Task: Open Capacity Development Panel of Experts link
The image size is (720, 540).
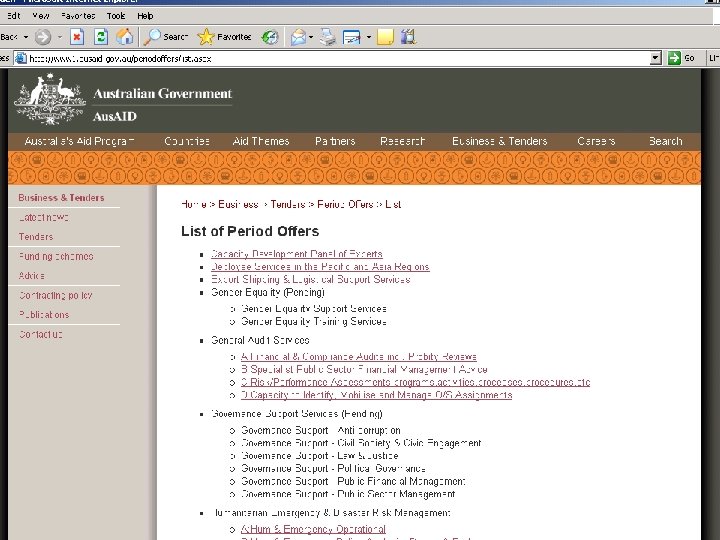Action: click(x=297, y=254)
